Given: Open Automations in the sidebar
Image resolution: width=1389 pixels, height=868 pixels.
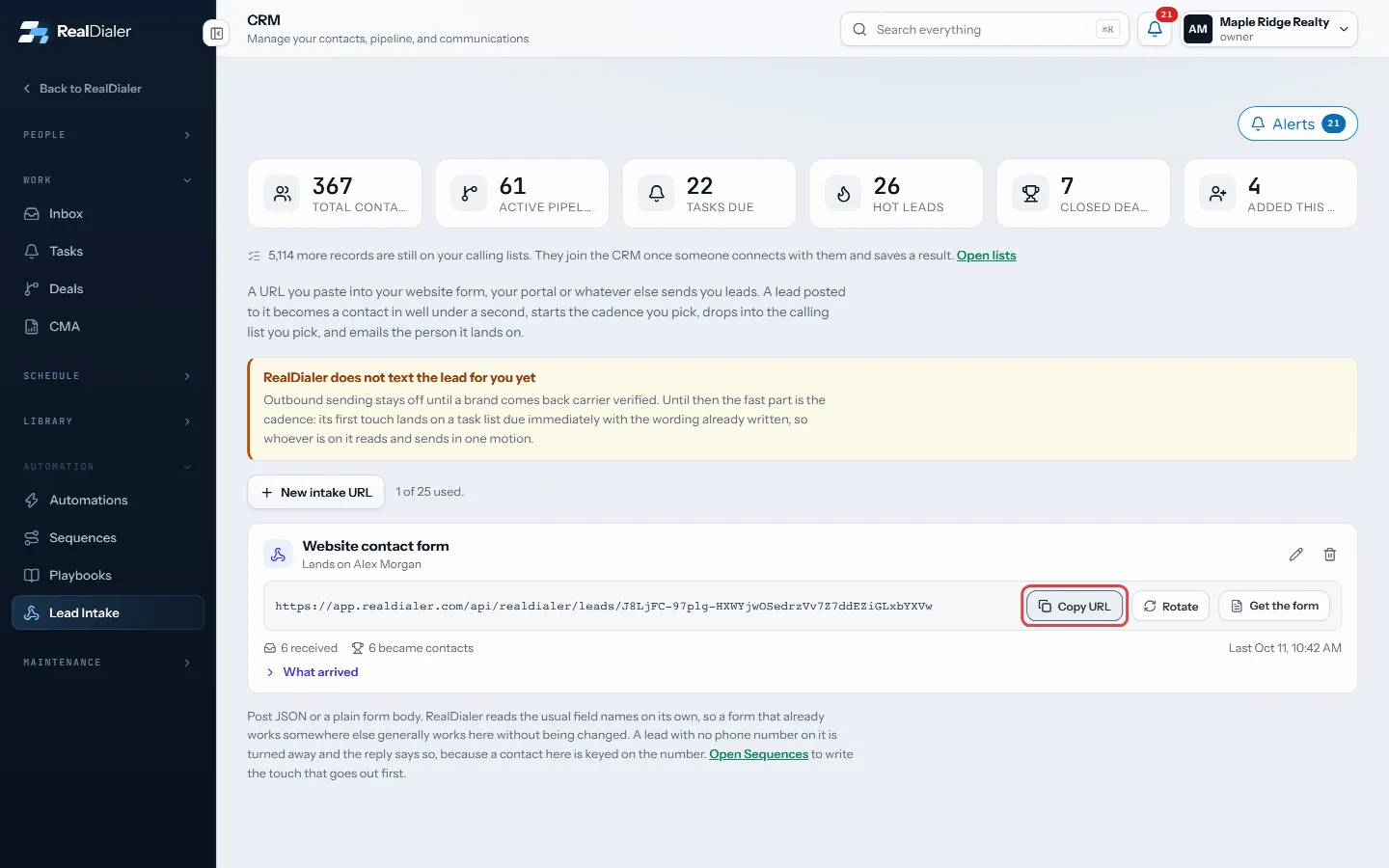Looking at the screenshot, I should click(x=107, y=501).
